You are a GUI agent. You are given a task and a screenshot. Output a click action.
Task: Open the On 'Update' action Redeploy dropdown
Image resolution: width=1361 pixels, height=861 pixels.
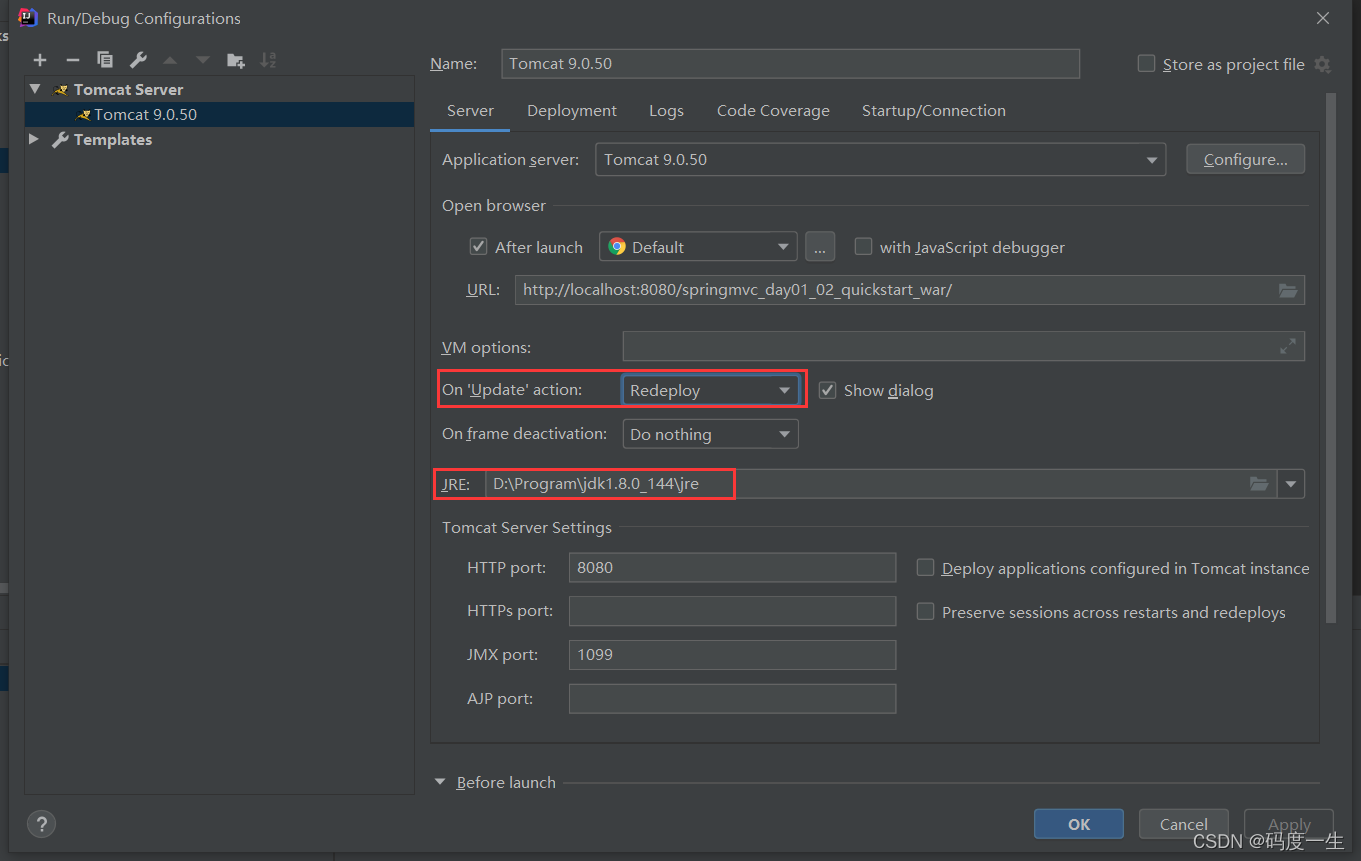point(710,390)
